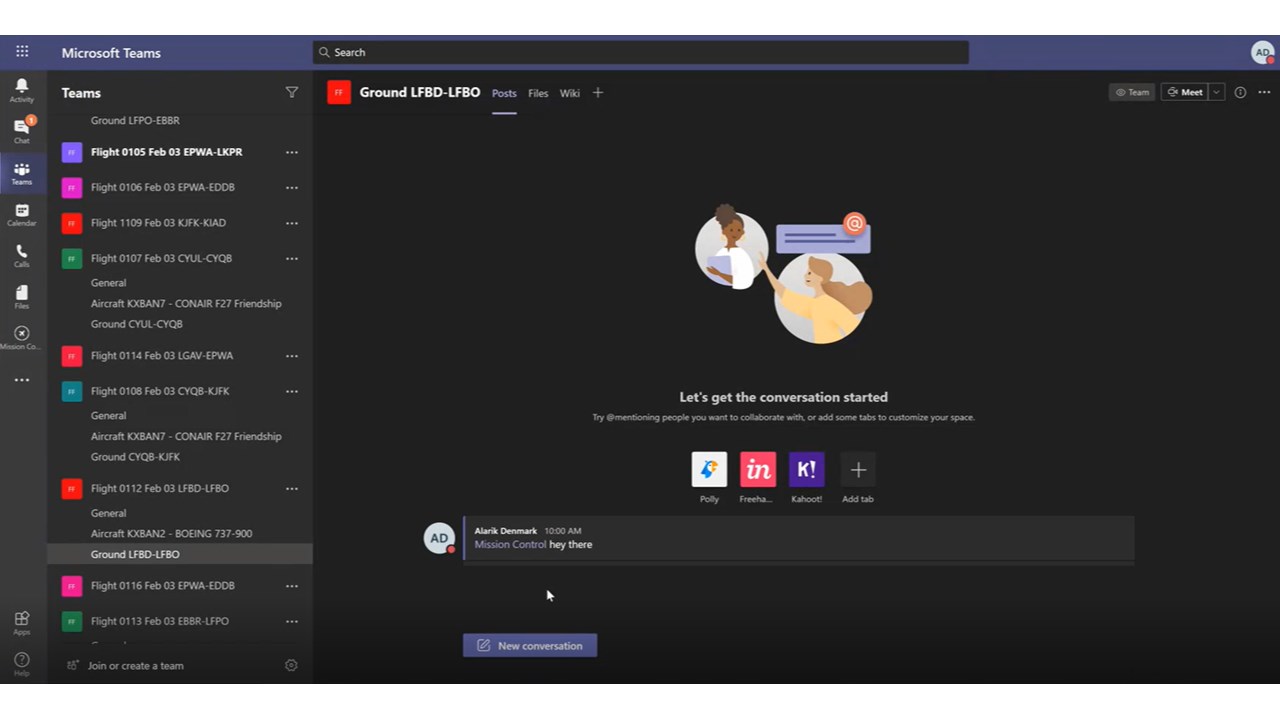Click the Search box

(x=641, y=52)
